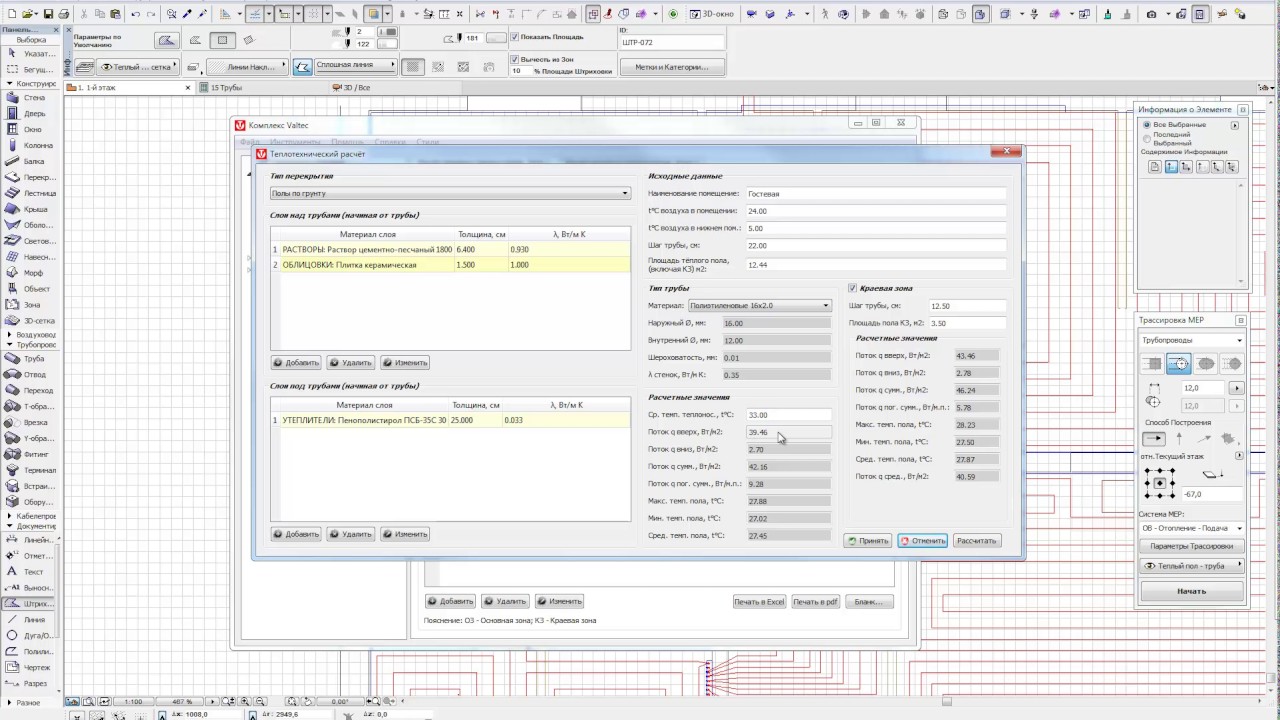This screenshot has height=720, width=1280.
Task: Open Трубопроводы dropdown in Трассировка МЕР
Action: click(x=1192, y=340)
